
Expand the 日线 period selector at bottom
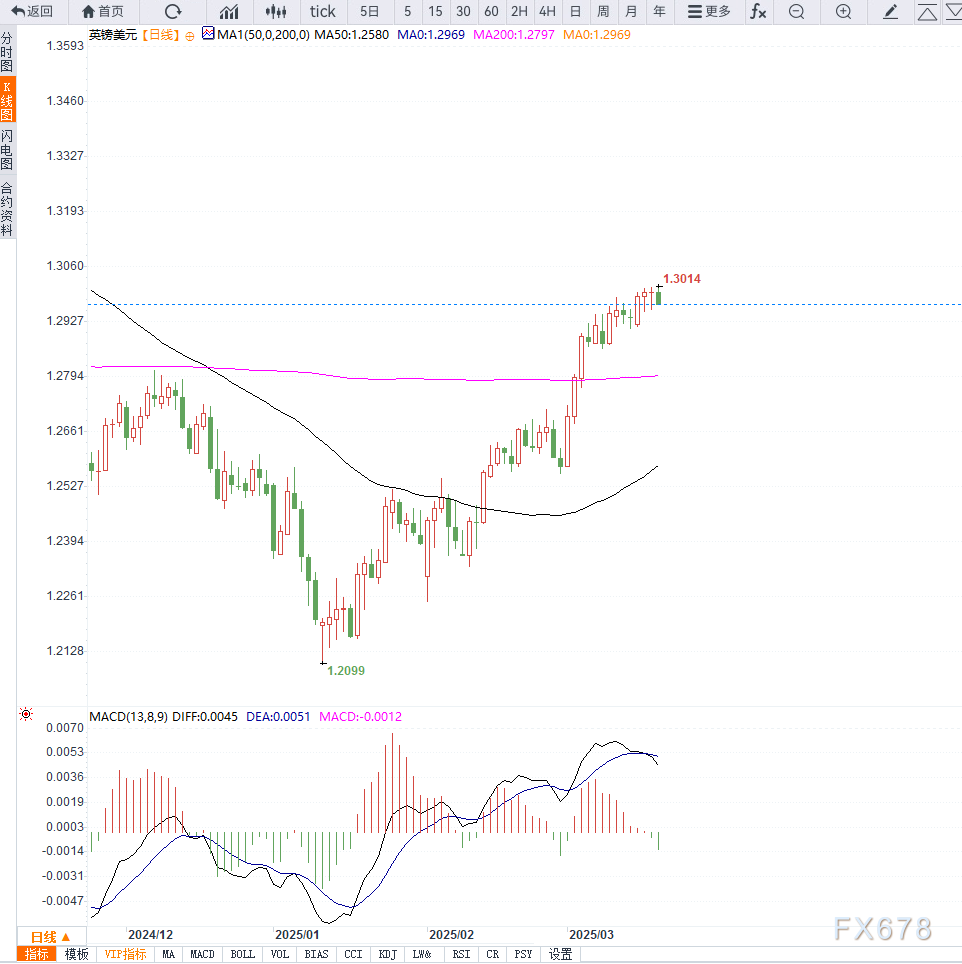(x=51, y=936)
